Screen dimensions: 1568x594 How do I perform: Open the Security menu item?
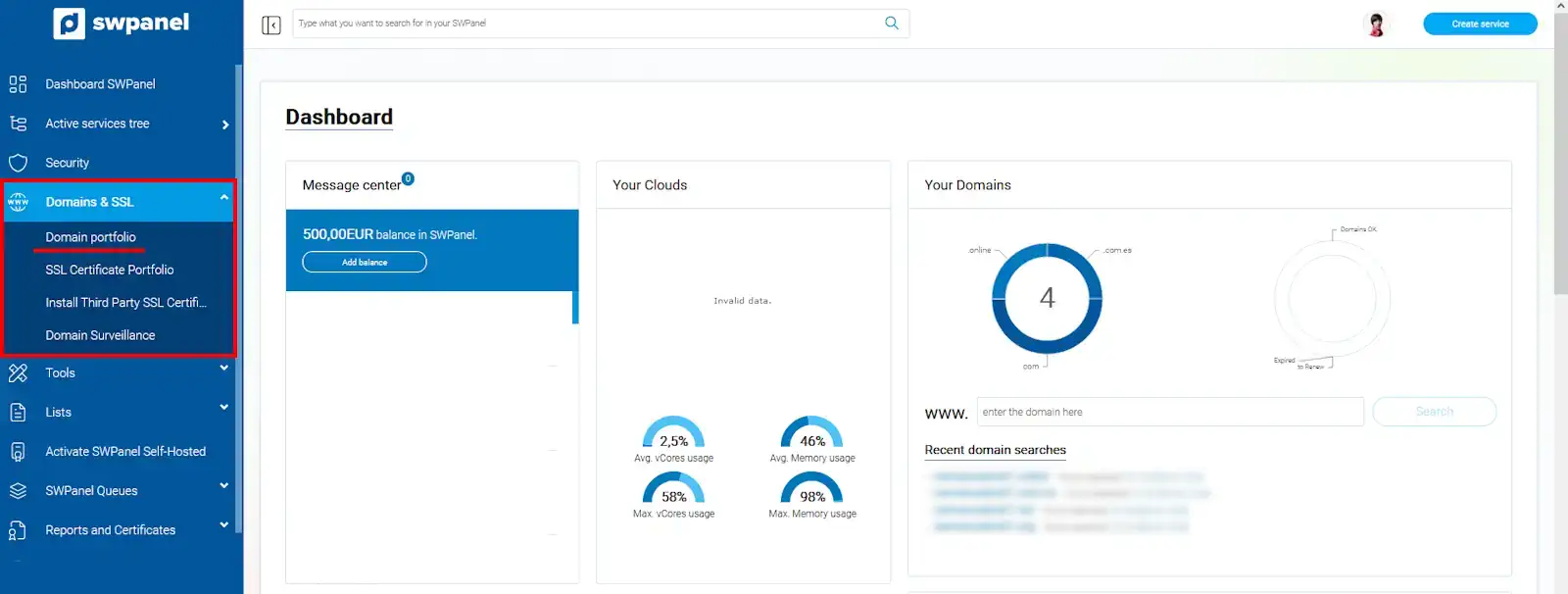click(x=67, y=163)
